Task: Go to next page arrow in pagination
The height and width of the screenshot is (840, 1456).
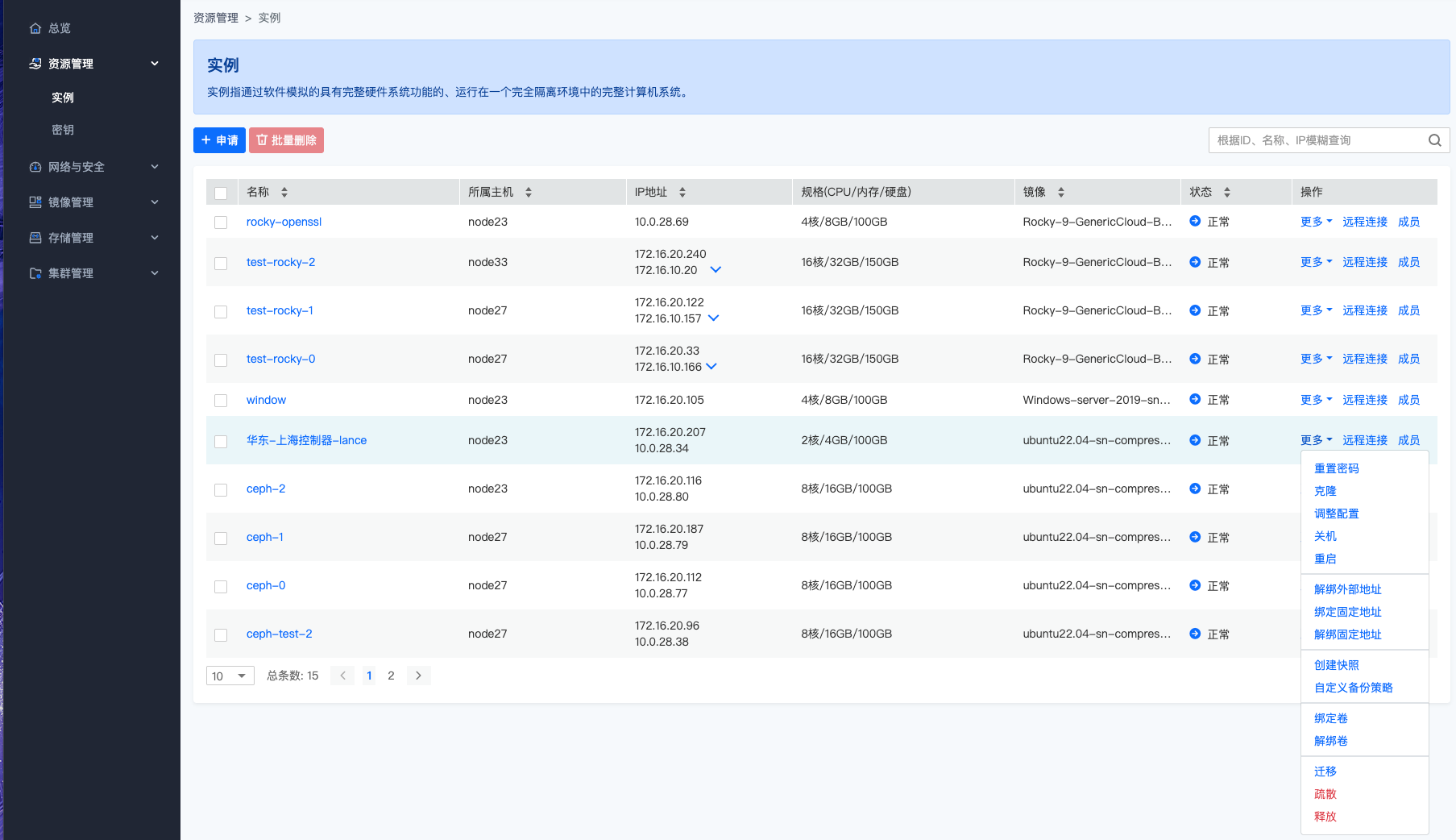Action: point(418,676)
